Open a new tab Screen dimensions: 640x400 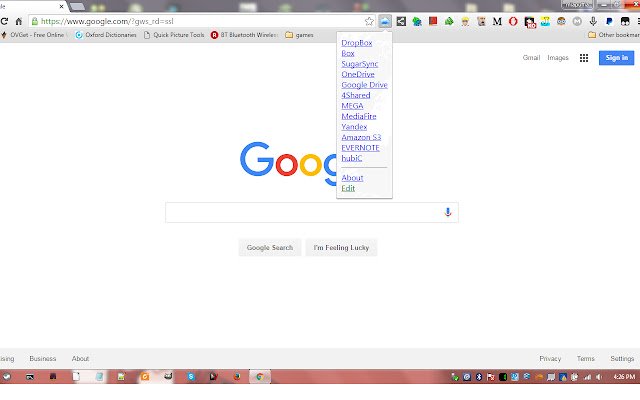(77, 7)
